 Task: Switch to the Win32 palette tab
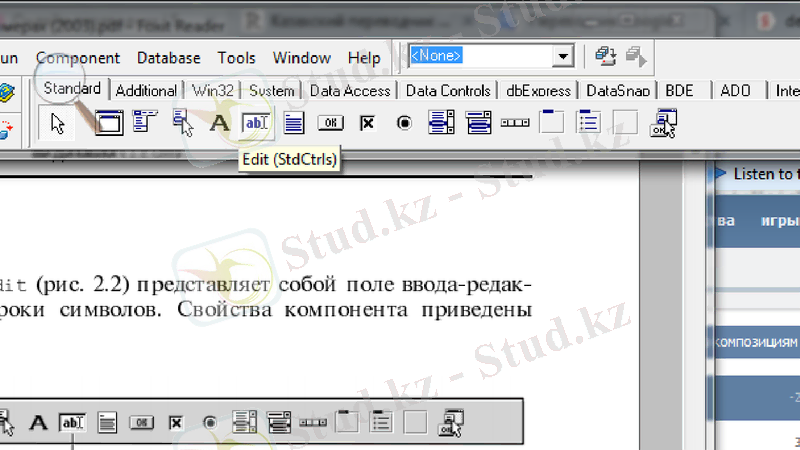[x=212, y=91]
